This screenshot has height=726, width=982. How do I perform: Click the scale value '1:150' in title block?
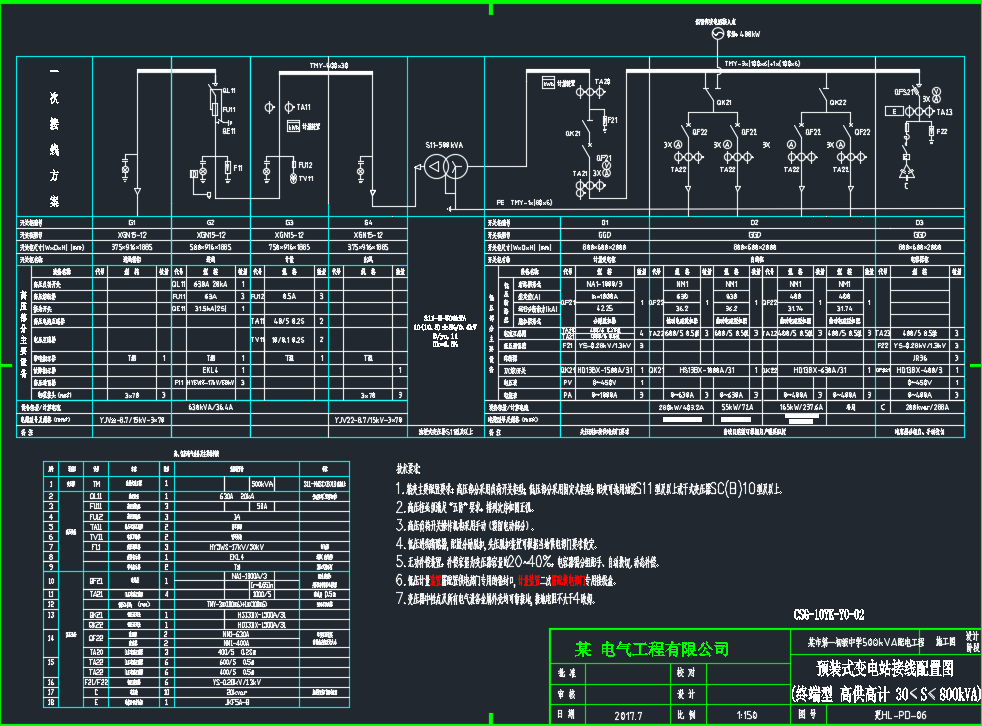click(747, 715)
